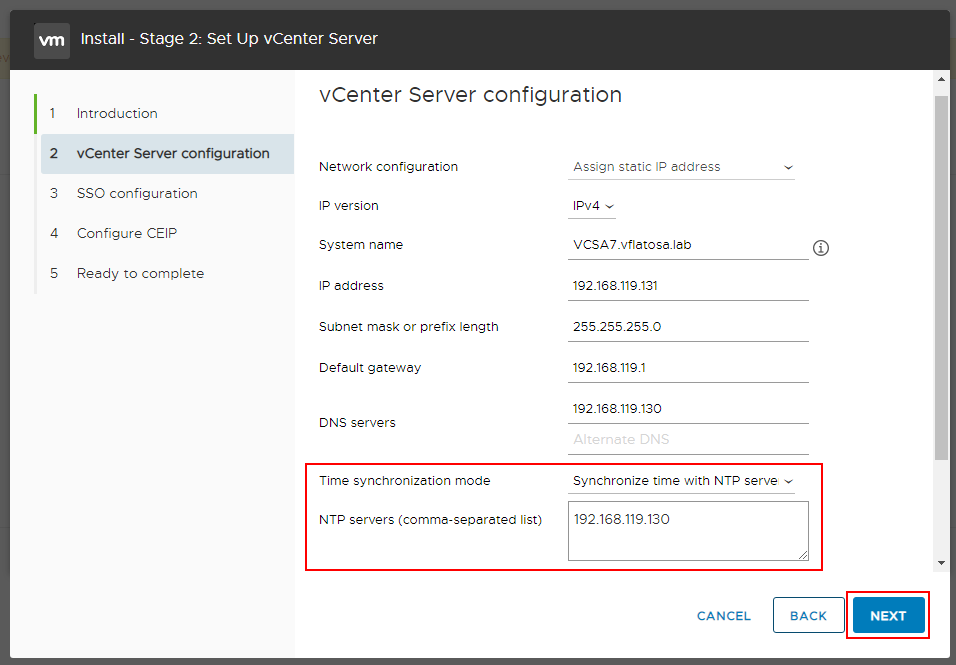Click the vertical scrollbar thumb
956x665 pixels.
coord(941,277)
